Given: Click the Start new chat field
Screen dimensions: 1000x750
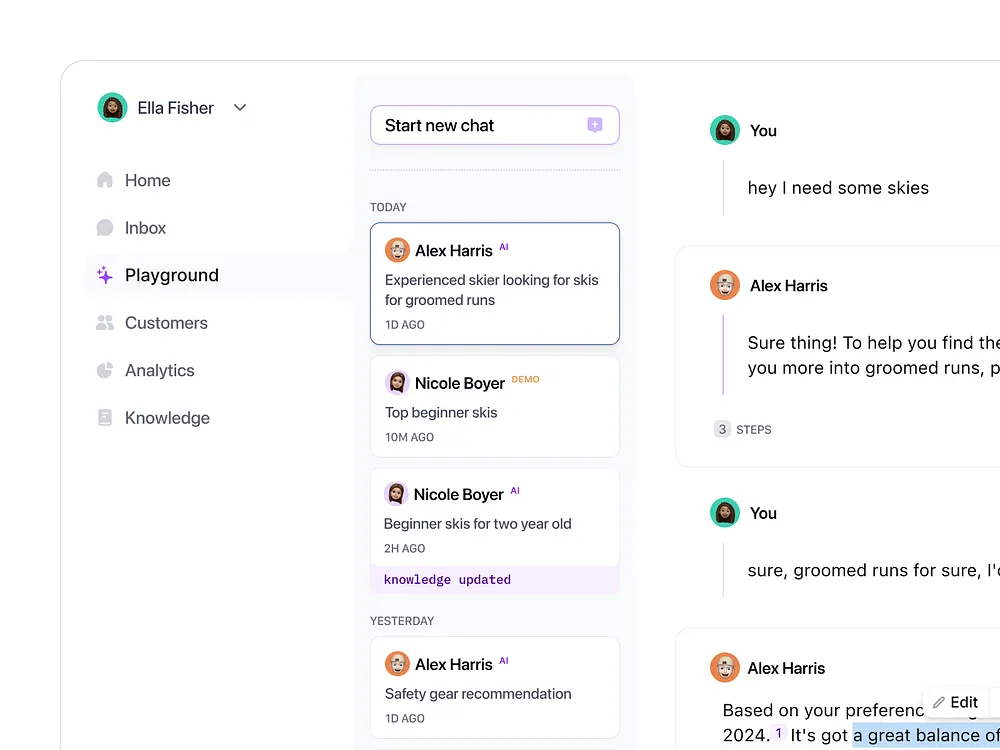Looking at the screenshot, I should (x=480, y=125).
